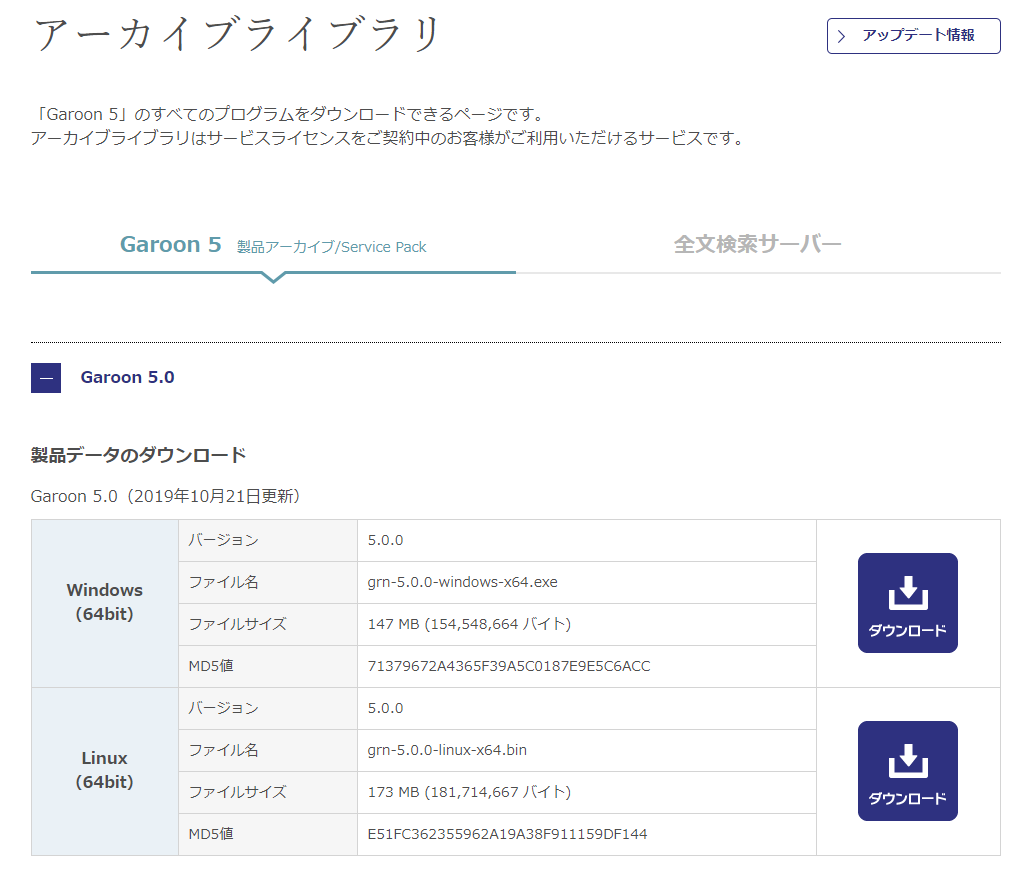
Task: Click the Windows ファイル名 label cell
Action: 268,582
